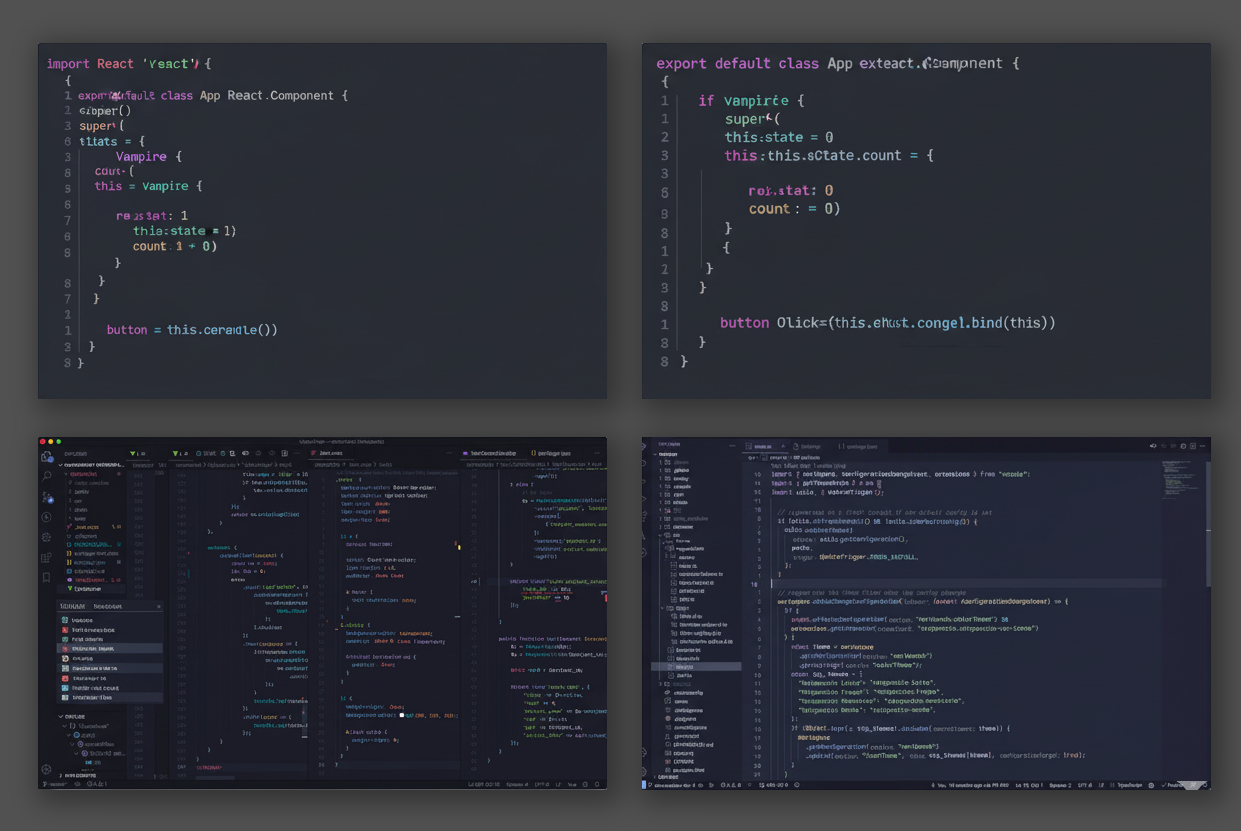
Task: Switch to the second tab in the lower-right editor
Action: point(807,446)
